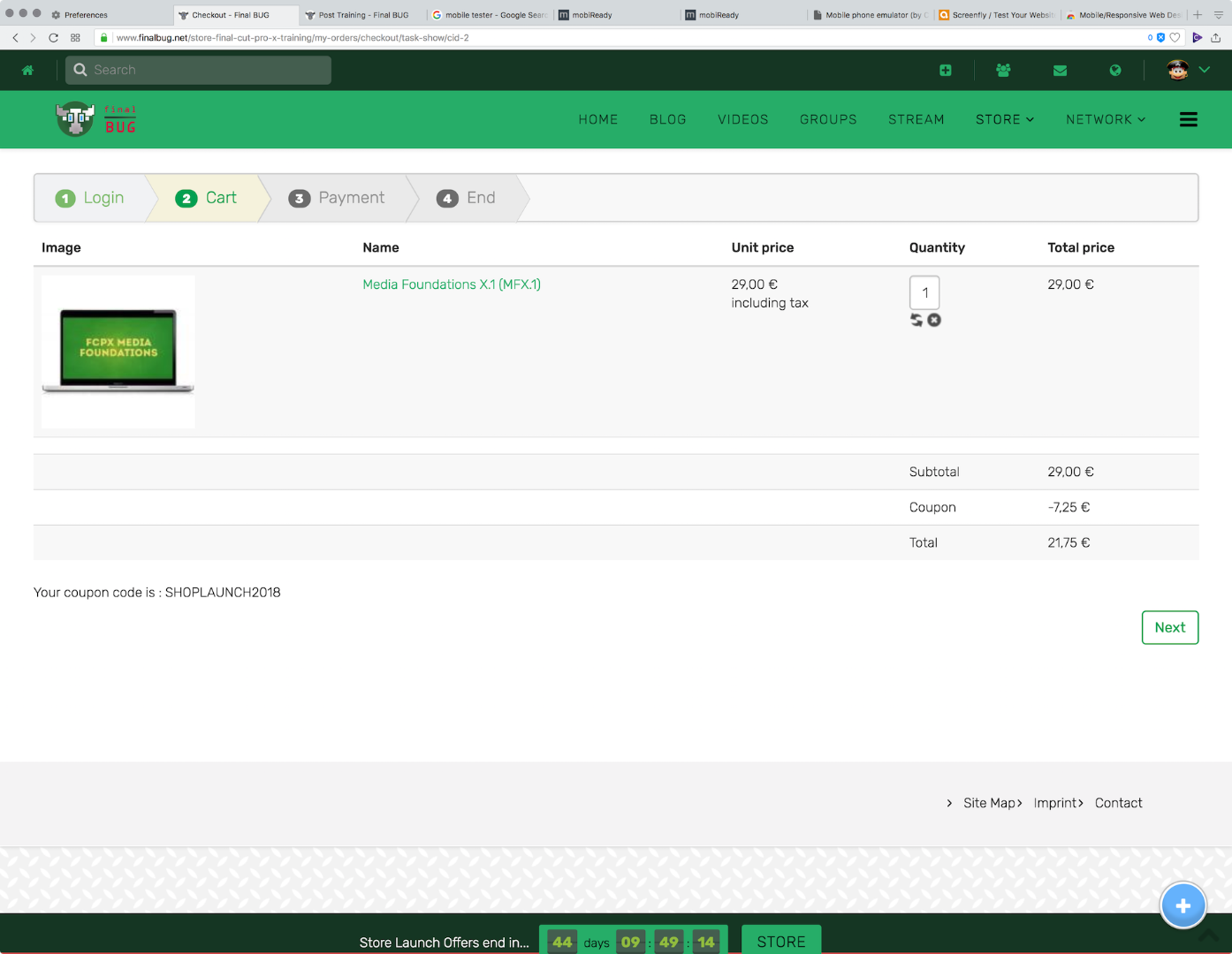Switch to Screenfly browser tab
The image size is (1232, 954).
998,15
